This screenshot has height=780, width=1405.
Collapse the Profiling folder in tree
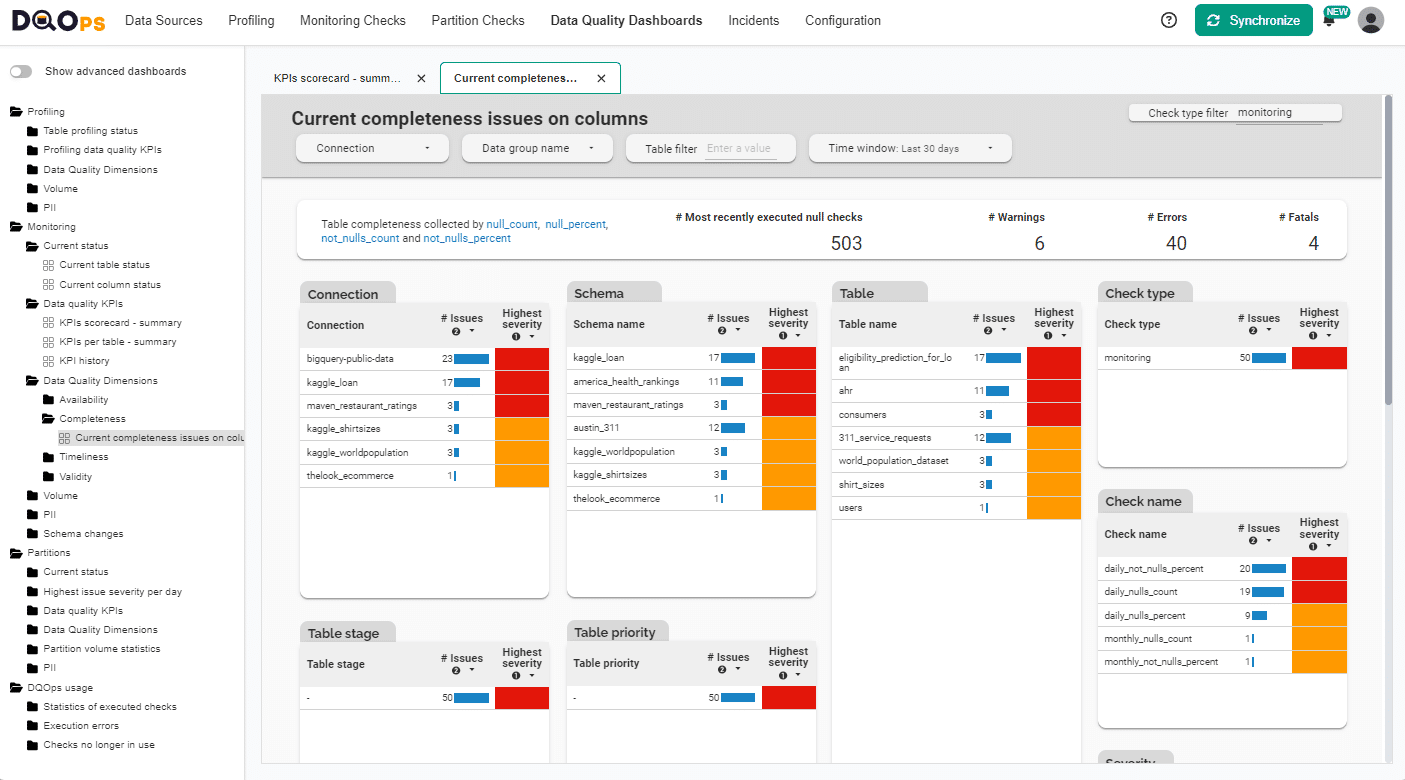16,112
